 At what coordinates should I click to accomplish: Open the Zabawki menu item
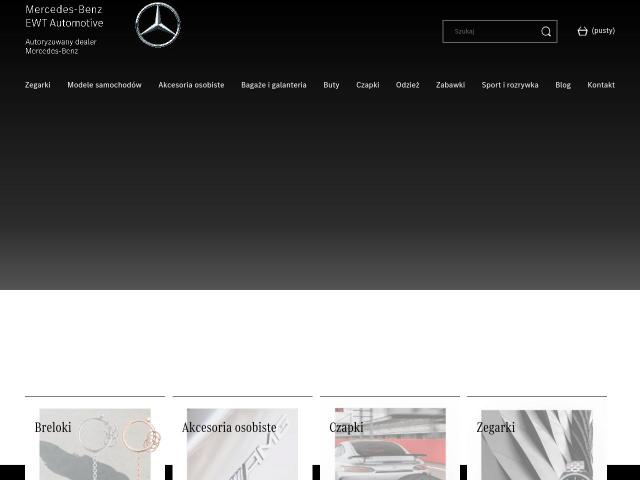coord(450,85)
